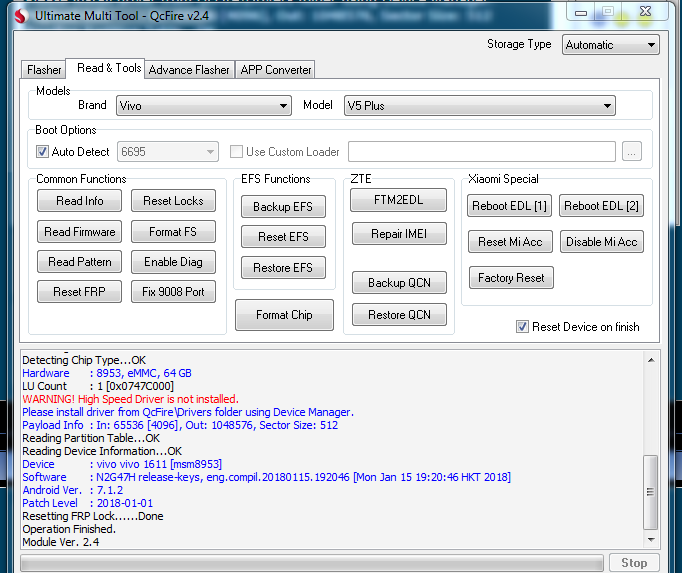Click the custom loader browse (...) button
The height and width of the screenshot is (573, 682).
coord(632,152)
